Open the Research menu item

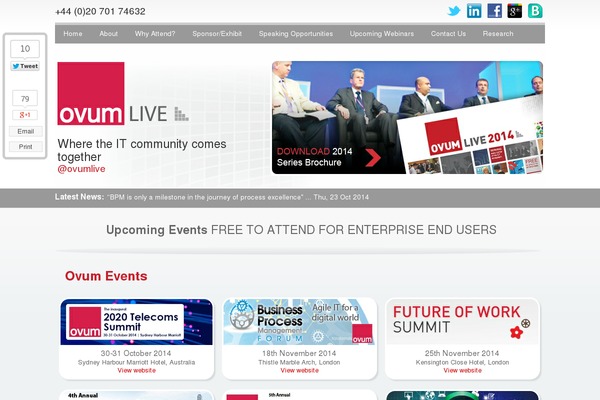pyautogui.click(x=498, y=34)
